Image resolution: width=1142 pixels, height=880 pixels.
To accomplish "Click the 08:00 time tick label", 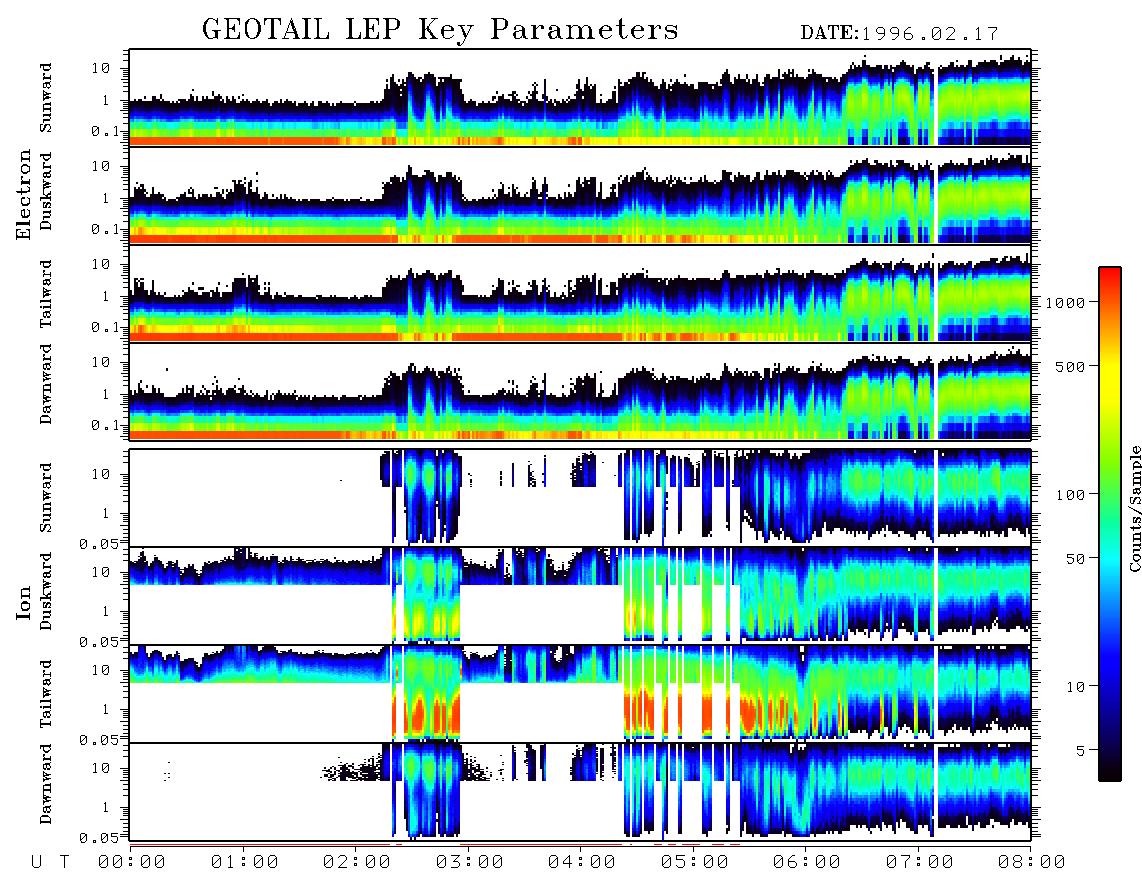I will click(1031, 863).
